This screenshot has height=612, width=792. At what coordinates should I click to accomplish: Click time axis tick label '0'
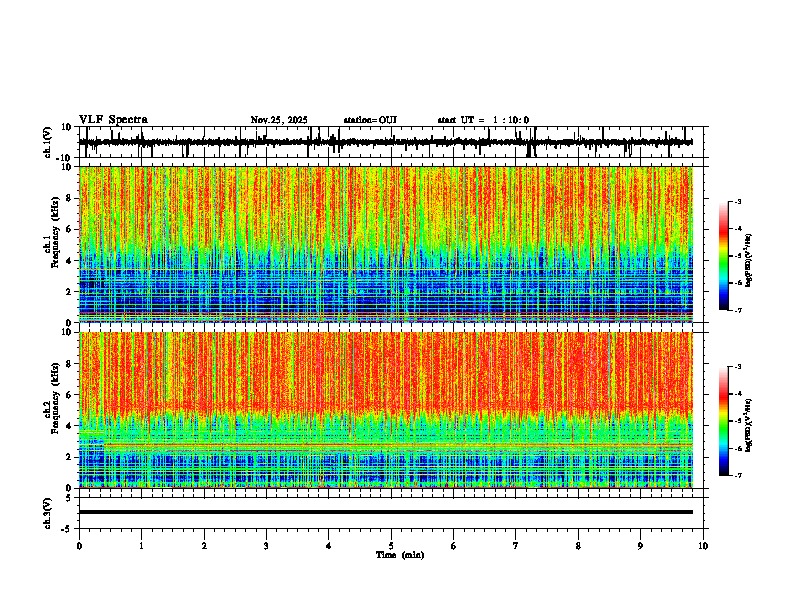[79, 546]
